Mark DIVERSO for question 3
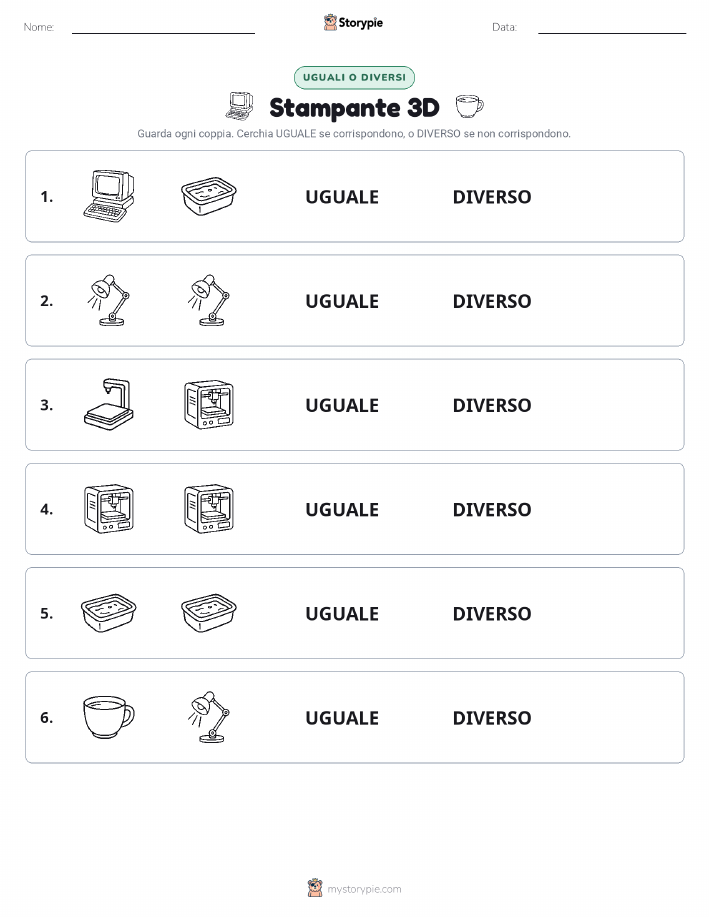 click(x=492, y=405)
